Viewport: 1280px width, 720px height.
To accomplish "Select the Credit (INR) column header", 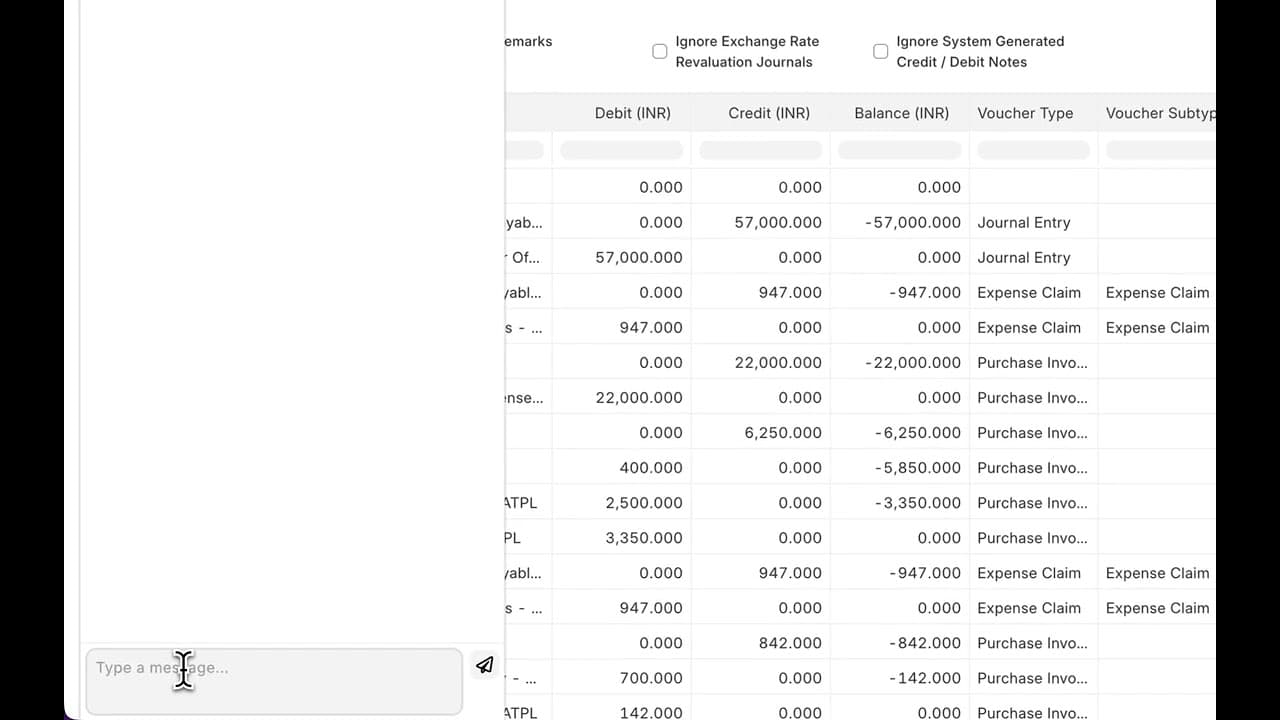I will [769, 113].
